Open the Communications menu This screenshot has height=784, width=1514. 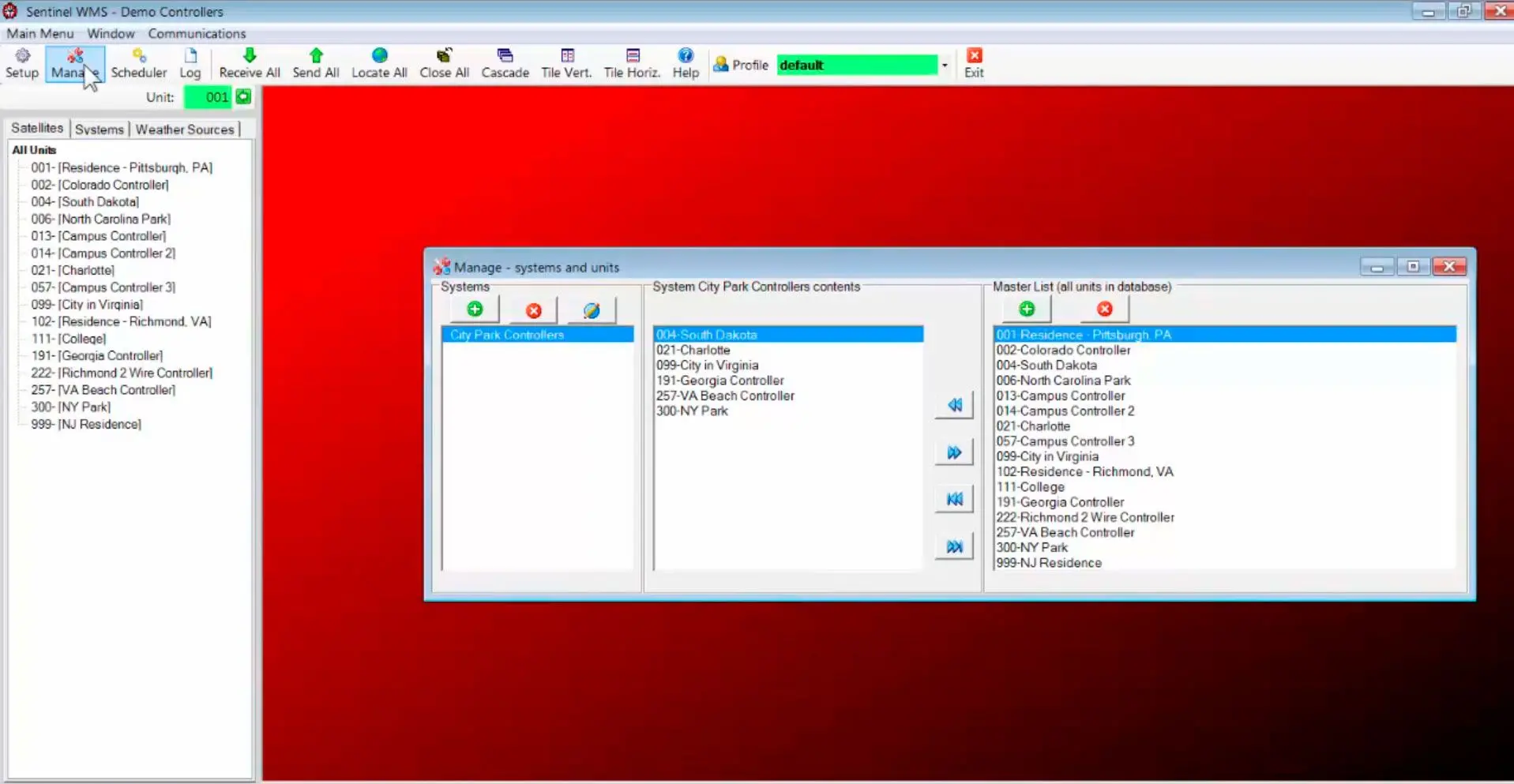coord(197,34)
